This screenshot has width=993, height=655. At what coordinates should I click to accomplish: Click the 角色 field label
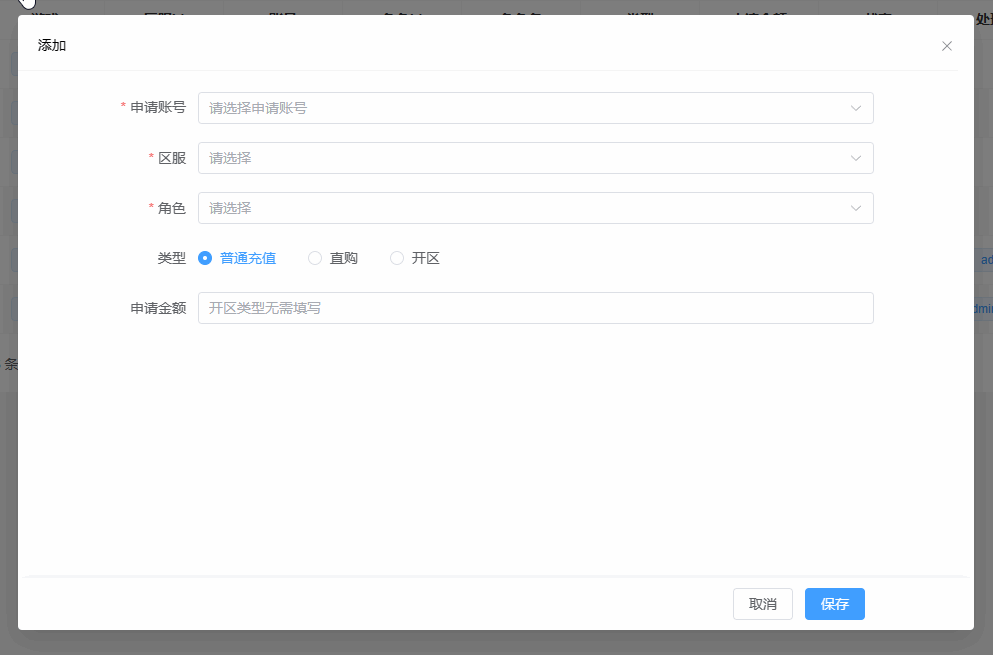coord(172,208)
